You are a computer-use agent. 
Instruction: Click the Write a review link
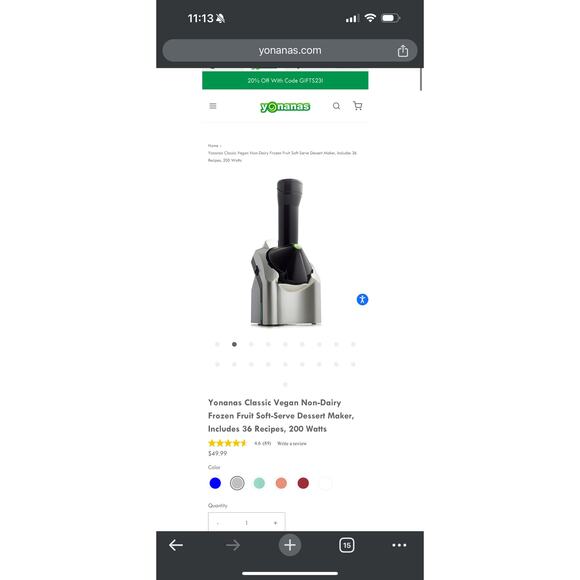pyautogui.click(x=292, y=443)
